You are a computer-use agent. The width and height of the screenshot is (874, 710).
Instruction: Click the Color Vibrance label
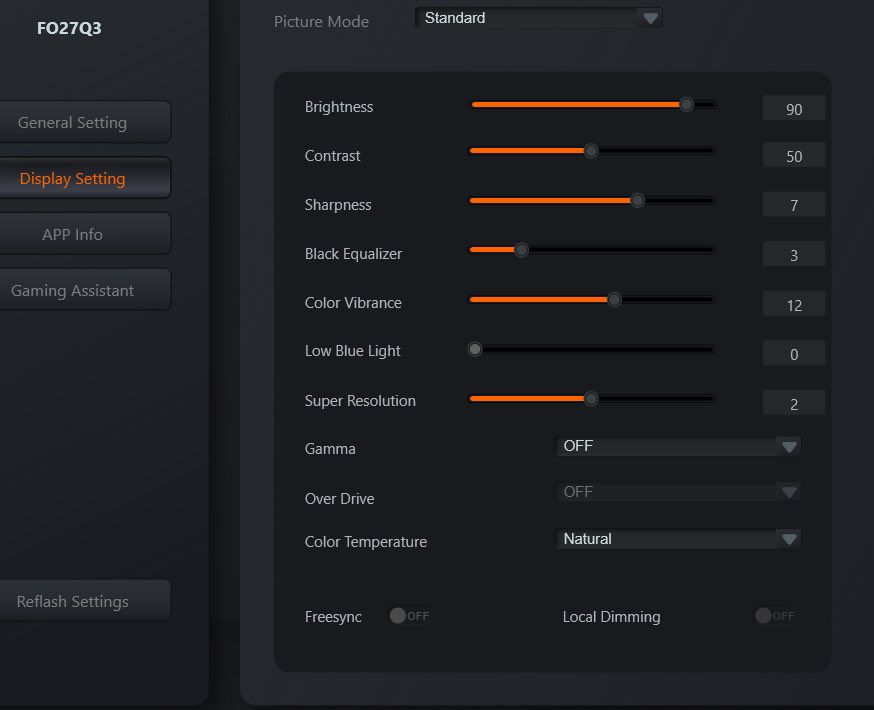point(353,303)
